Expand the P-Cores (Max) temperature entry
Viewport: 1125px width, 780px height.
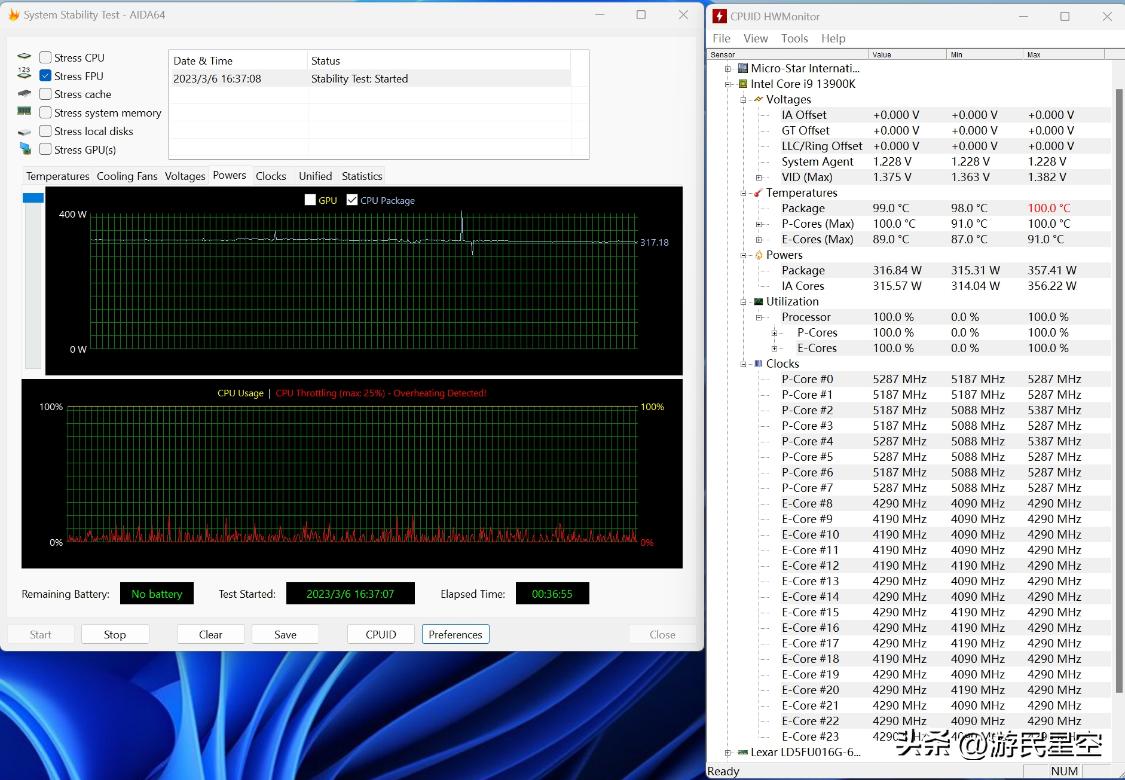click(x=760, y=224)
